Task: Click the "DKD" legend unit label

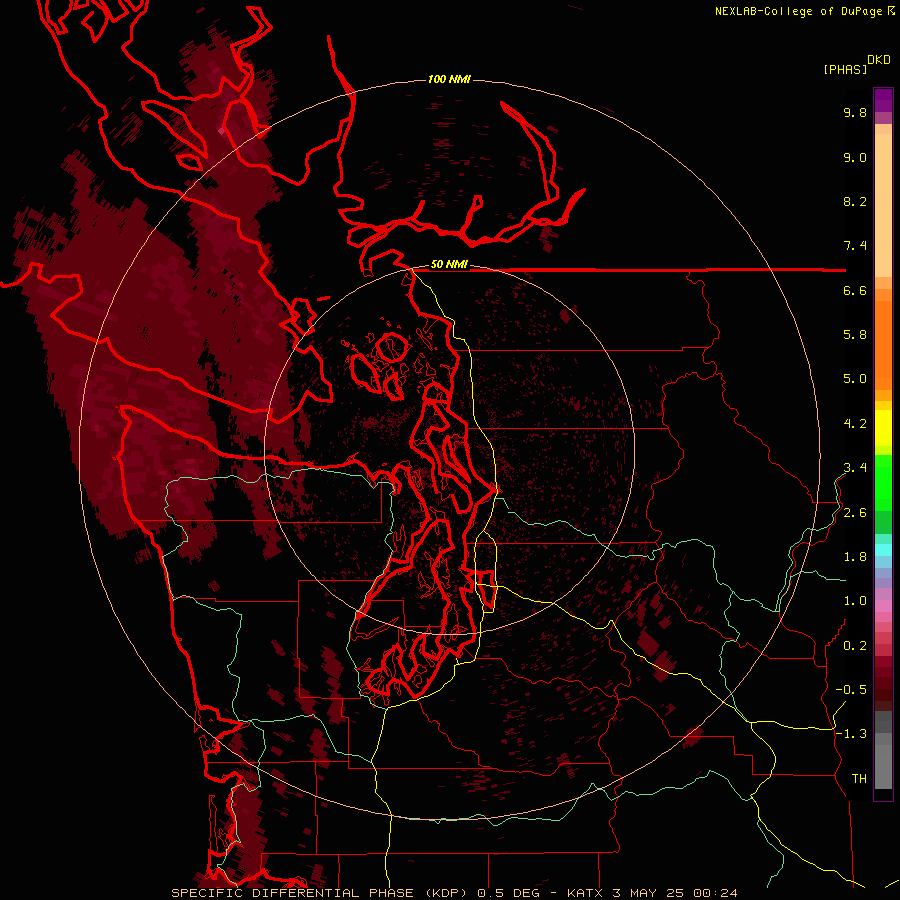Action: tap(879, 60)
